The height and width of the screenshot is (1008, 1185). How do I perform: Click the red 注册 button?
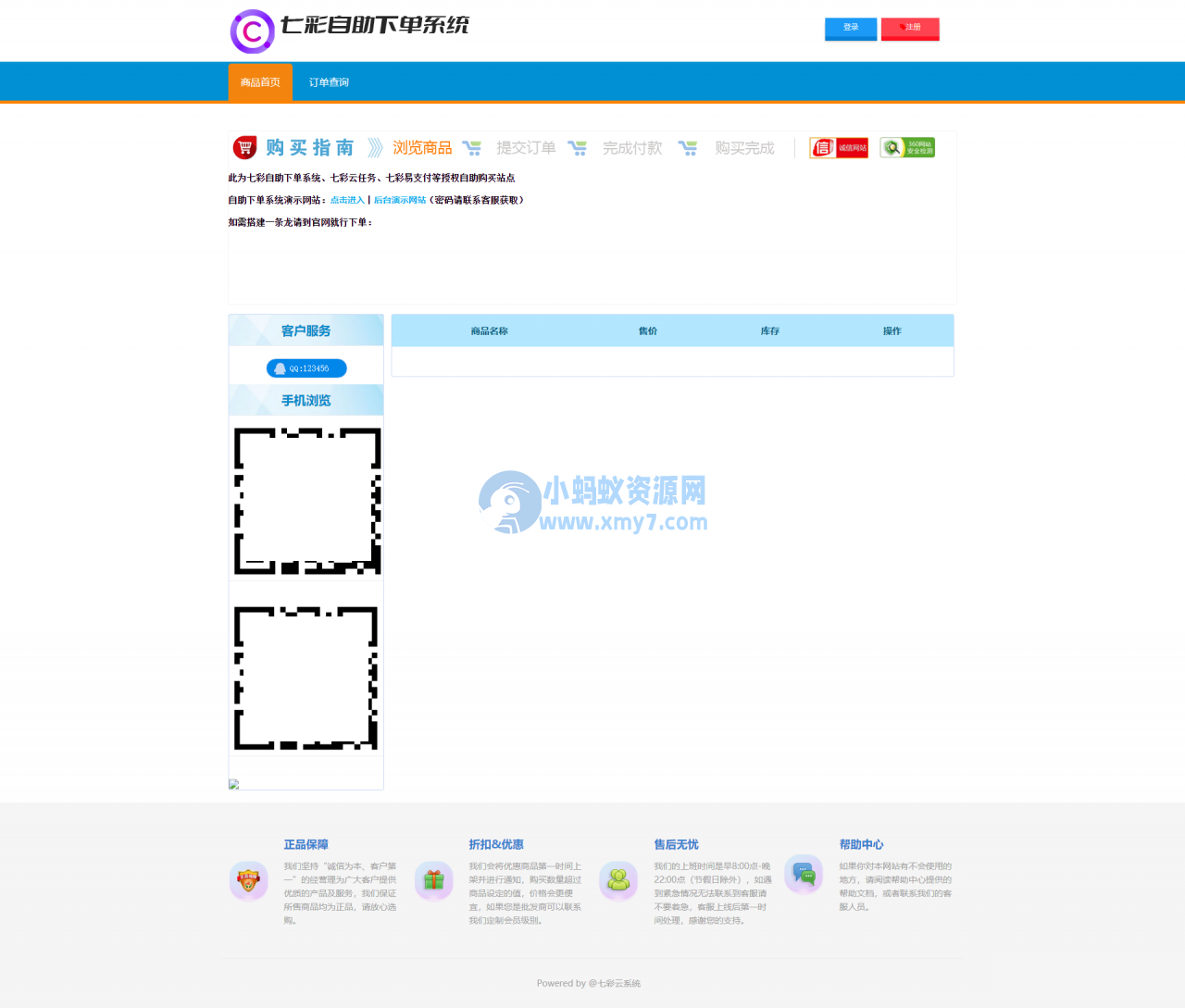(910, 29)
